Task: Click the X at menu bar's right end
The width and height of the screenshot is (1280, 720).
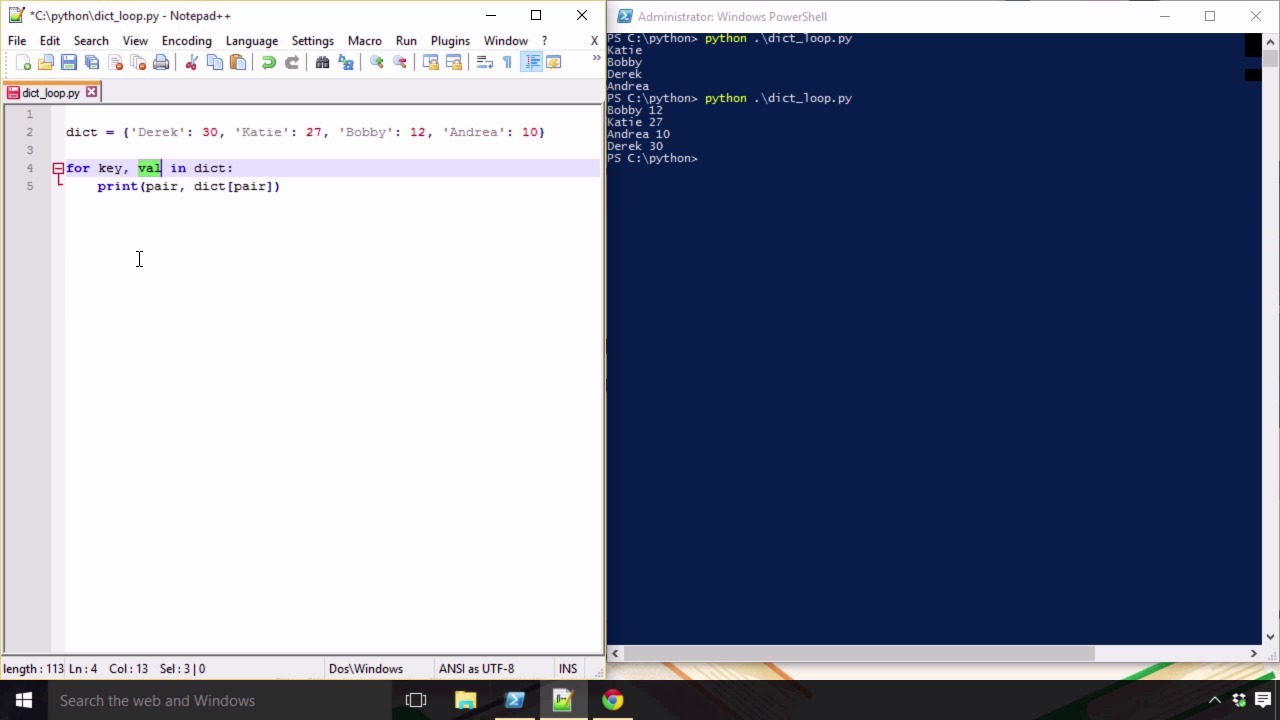Action: (594, 41)
